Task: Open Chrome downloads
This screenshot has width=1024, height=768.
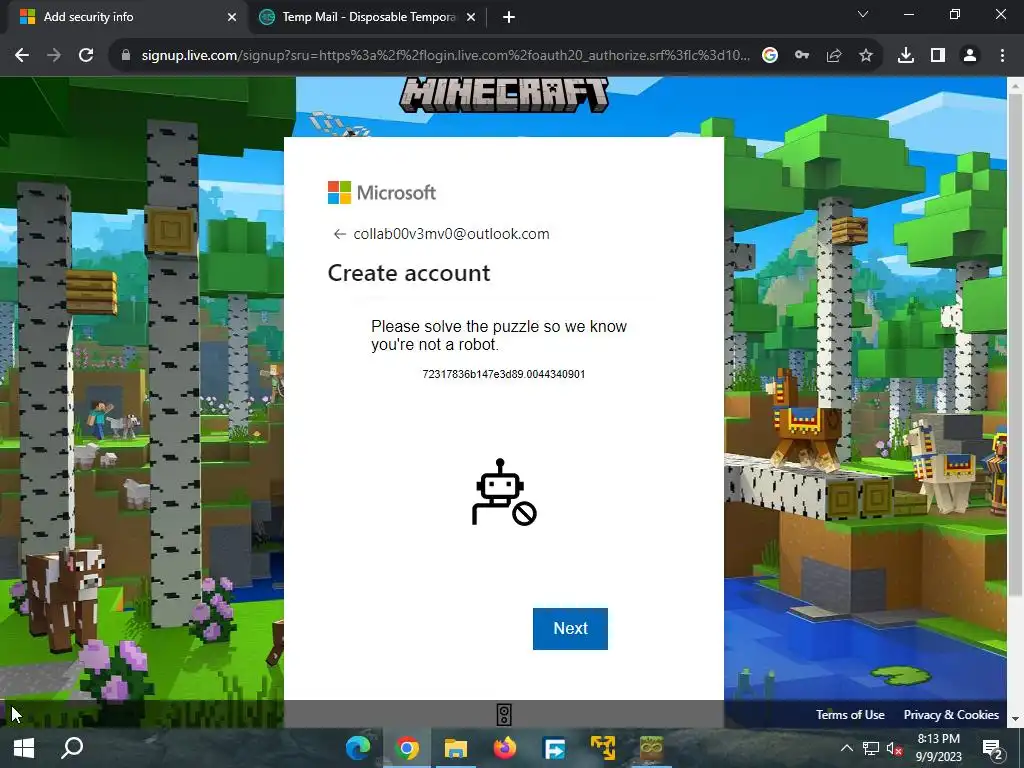Action: point(906,56)
